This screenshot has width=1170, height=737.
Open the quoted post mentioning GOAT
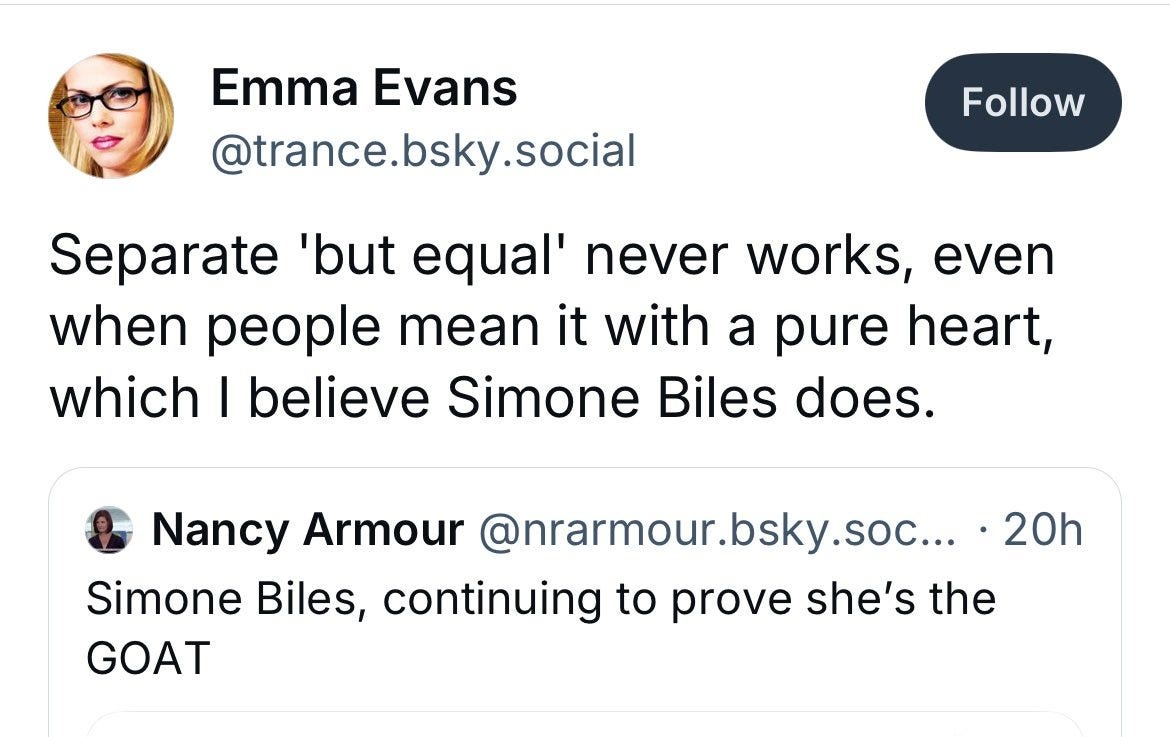click(x=585, y=601)
